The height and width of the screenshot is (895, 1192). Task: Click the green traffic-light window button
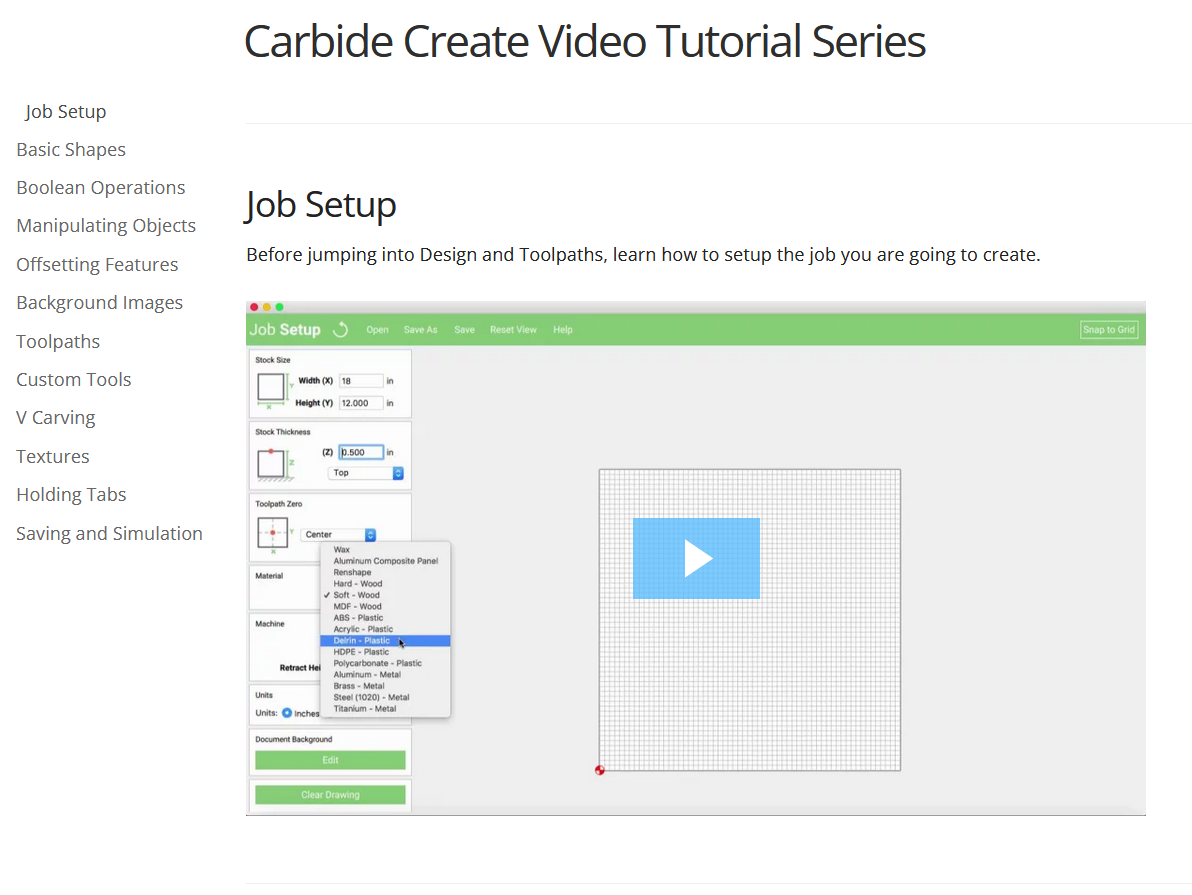(277, 309)
